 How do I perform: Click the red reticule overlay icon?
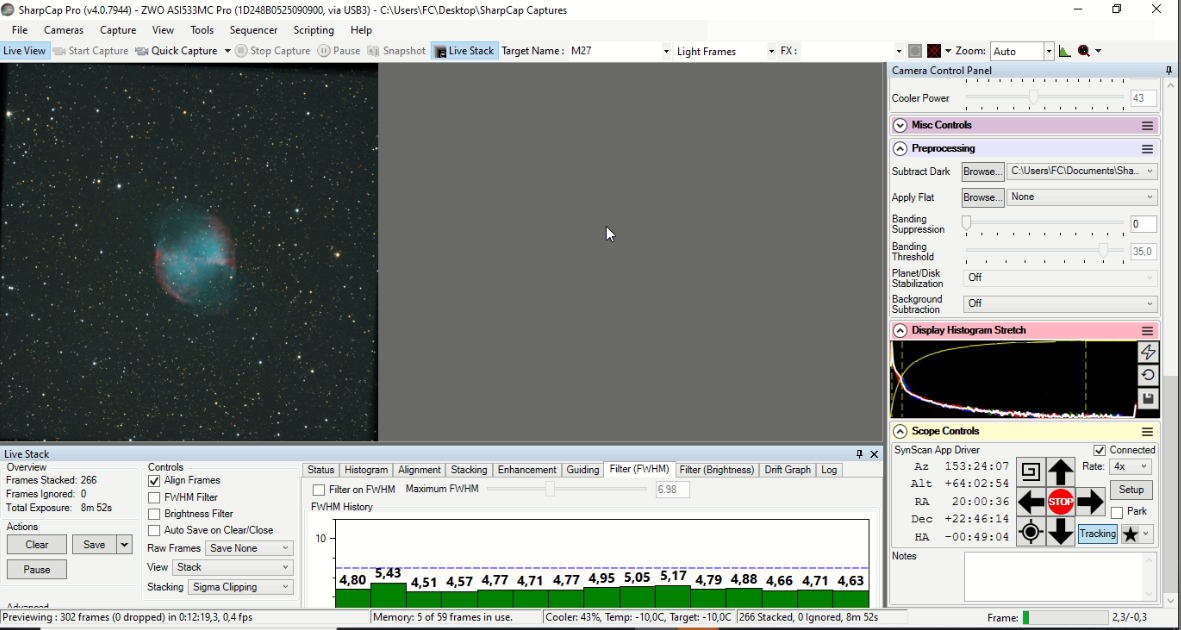tap(934, 51)
